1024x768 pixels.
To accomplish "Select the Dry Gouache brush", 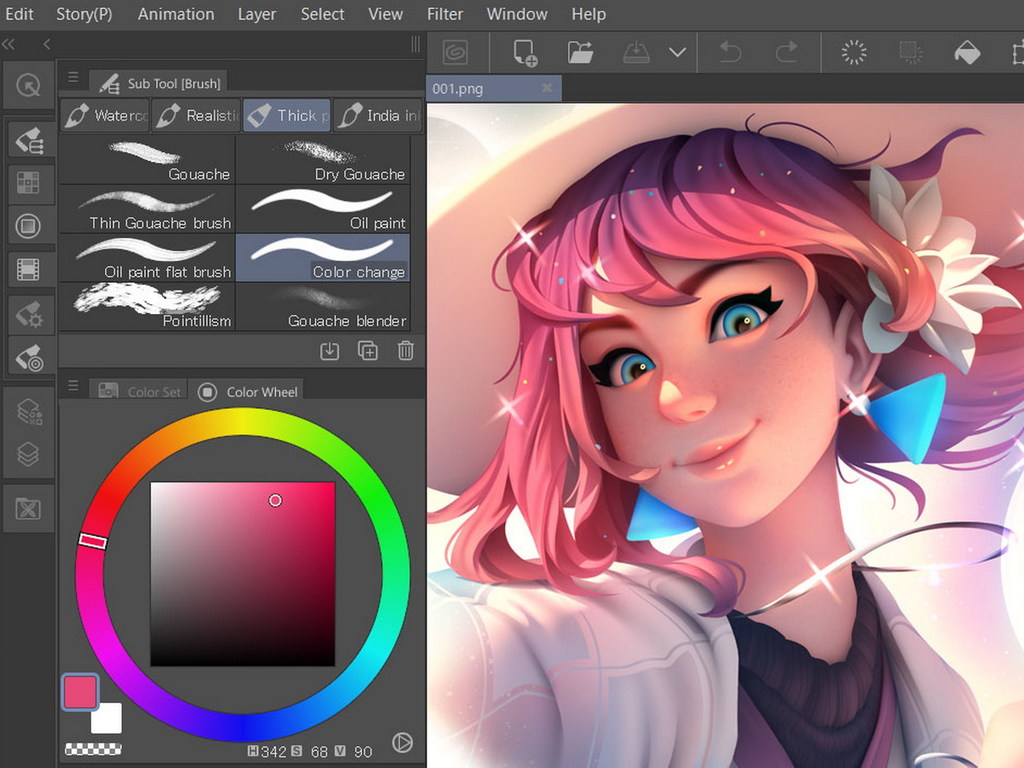I will [323, 160].
